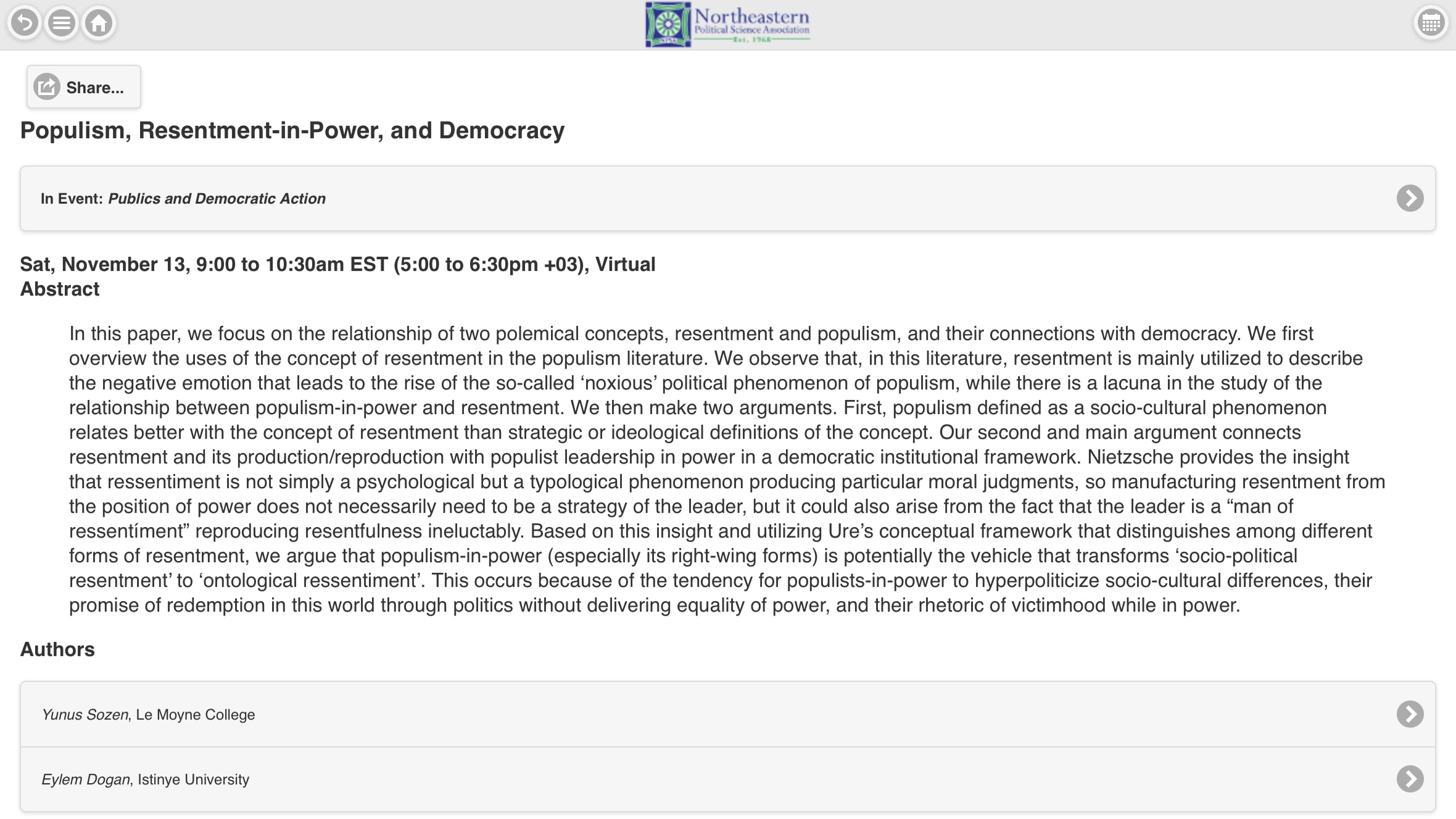Viewport: 1456px width, 819px height.
Task: Open author Eylem Dogan's name
Action: click(86, 780)
